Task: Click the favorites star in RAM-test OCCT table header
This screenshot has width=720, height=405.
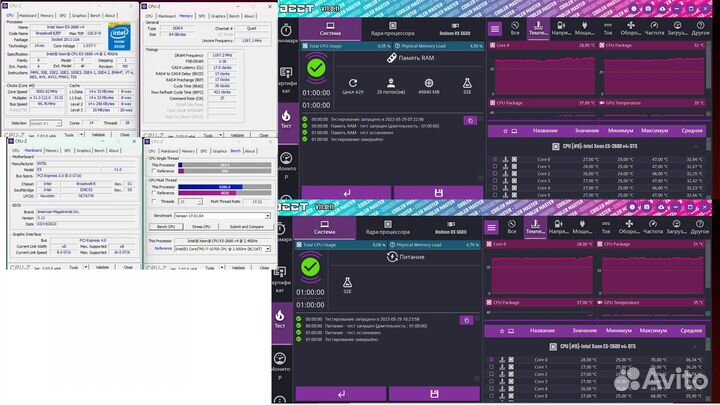Action: [x=505, y=131]
